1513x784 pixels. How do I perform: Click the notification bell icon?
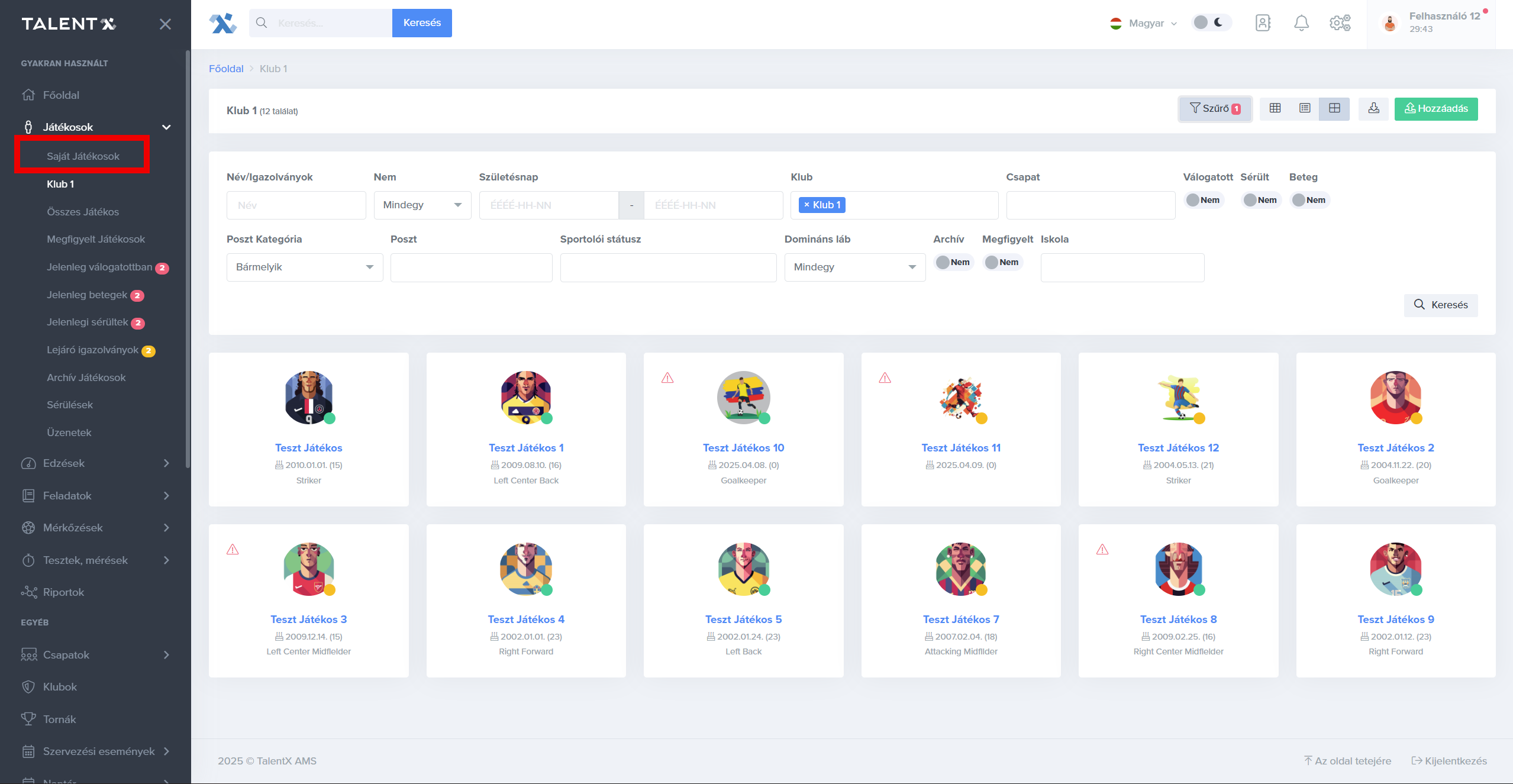(x=1301, y=23)
